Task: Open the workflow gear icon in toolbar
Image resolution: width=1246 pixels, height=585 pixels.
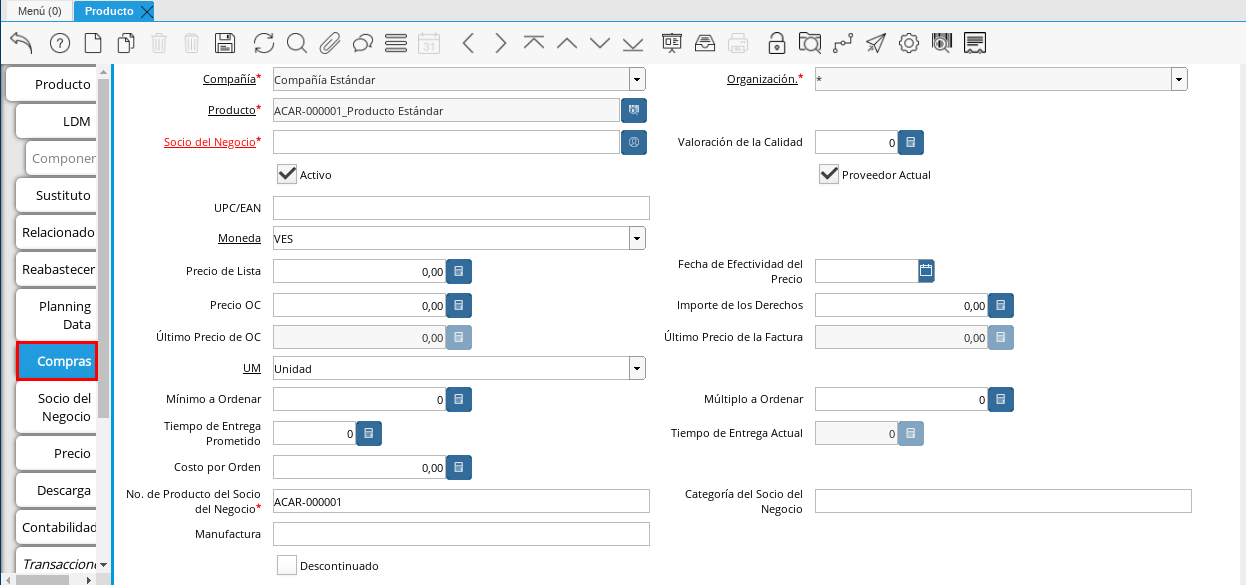Action: coord(908,43)
